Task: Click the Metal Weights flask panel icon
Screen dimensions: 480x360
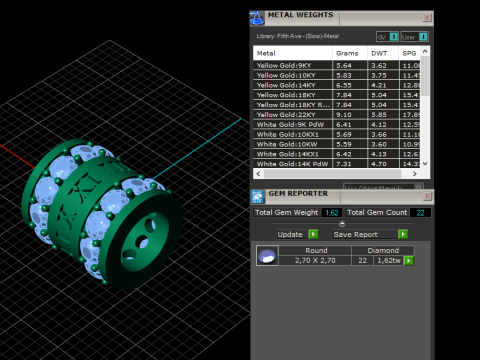Action: point(257,18)
